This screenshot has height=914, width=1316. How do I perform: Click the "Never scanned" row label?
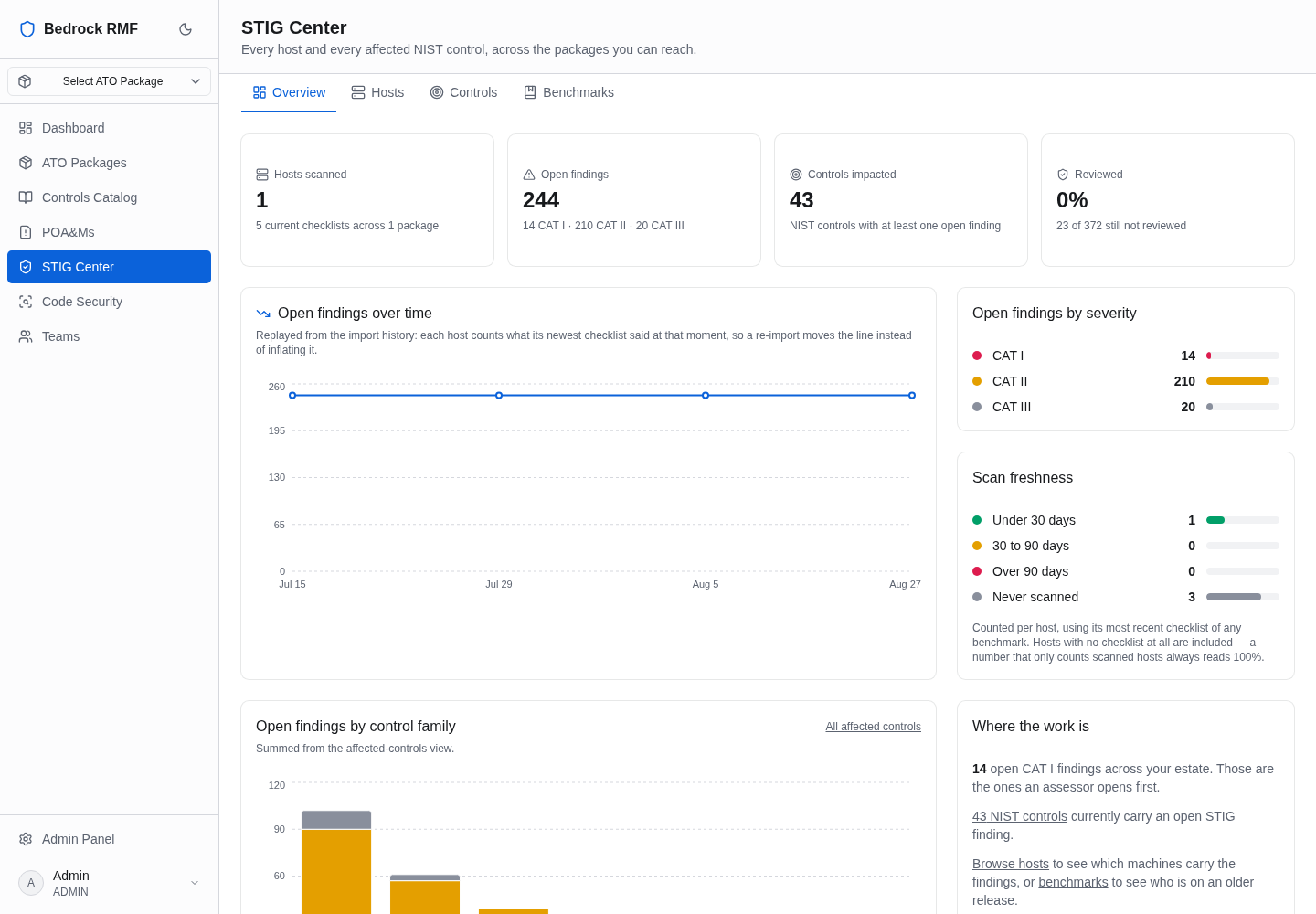click(x=1035, y=597)
